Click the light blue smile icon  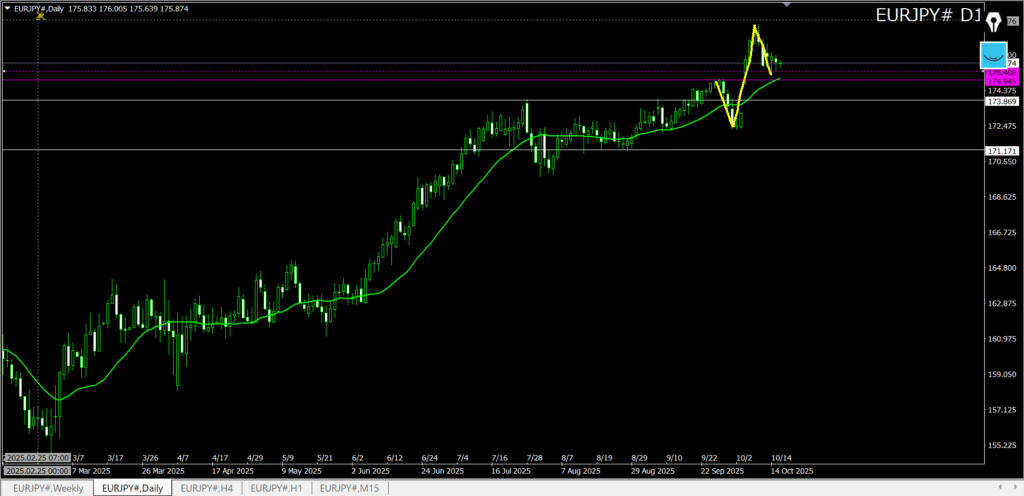(x=994, y=55)
